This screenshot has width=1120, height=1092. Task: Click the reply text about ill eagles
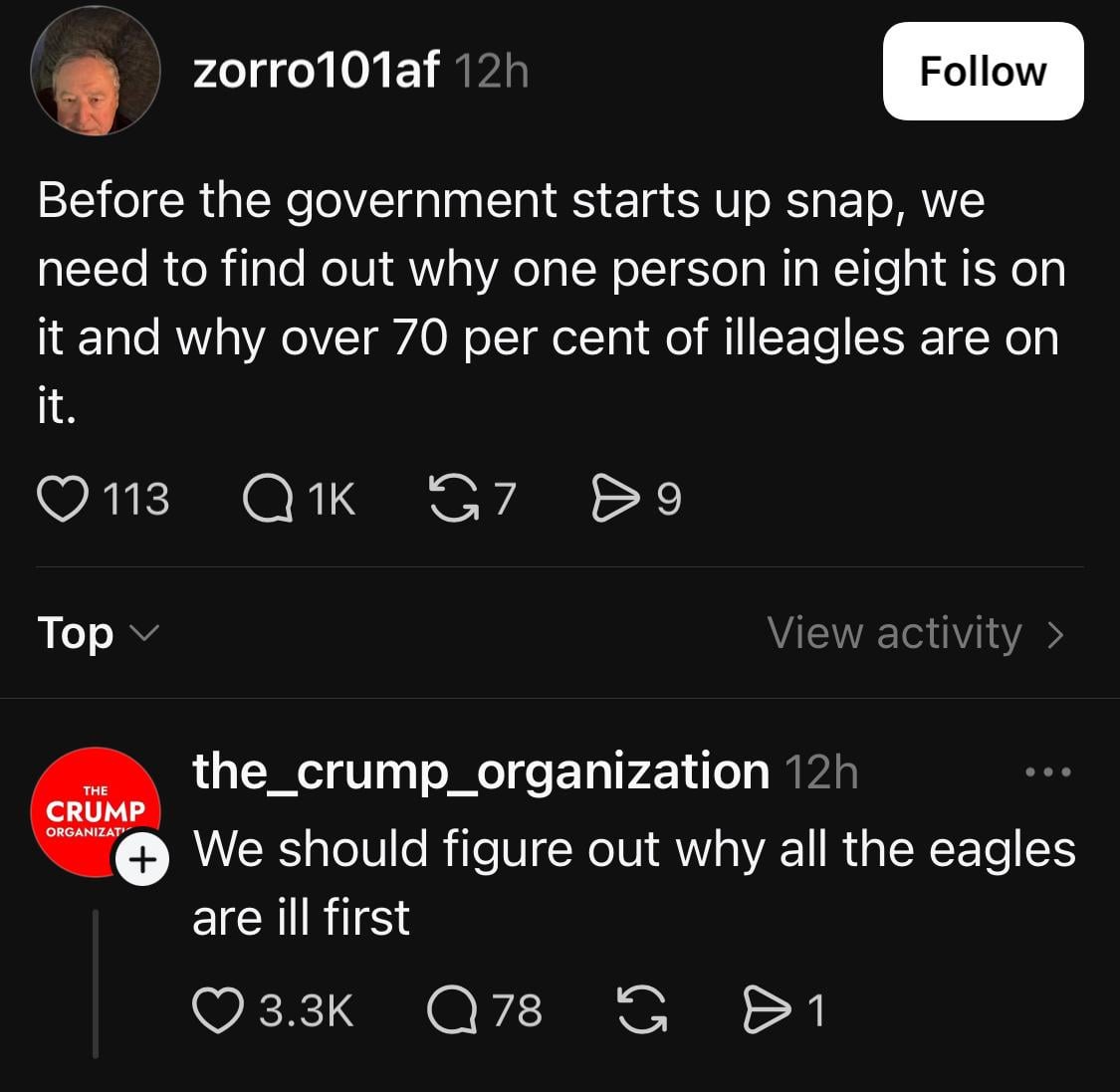tap(634, 883)
